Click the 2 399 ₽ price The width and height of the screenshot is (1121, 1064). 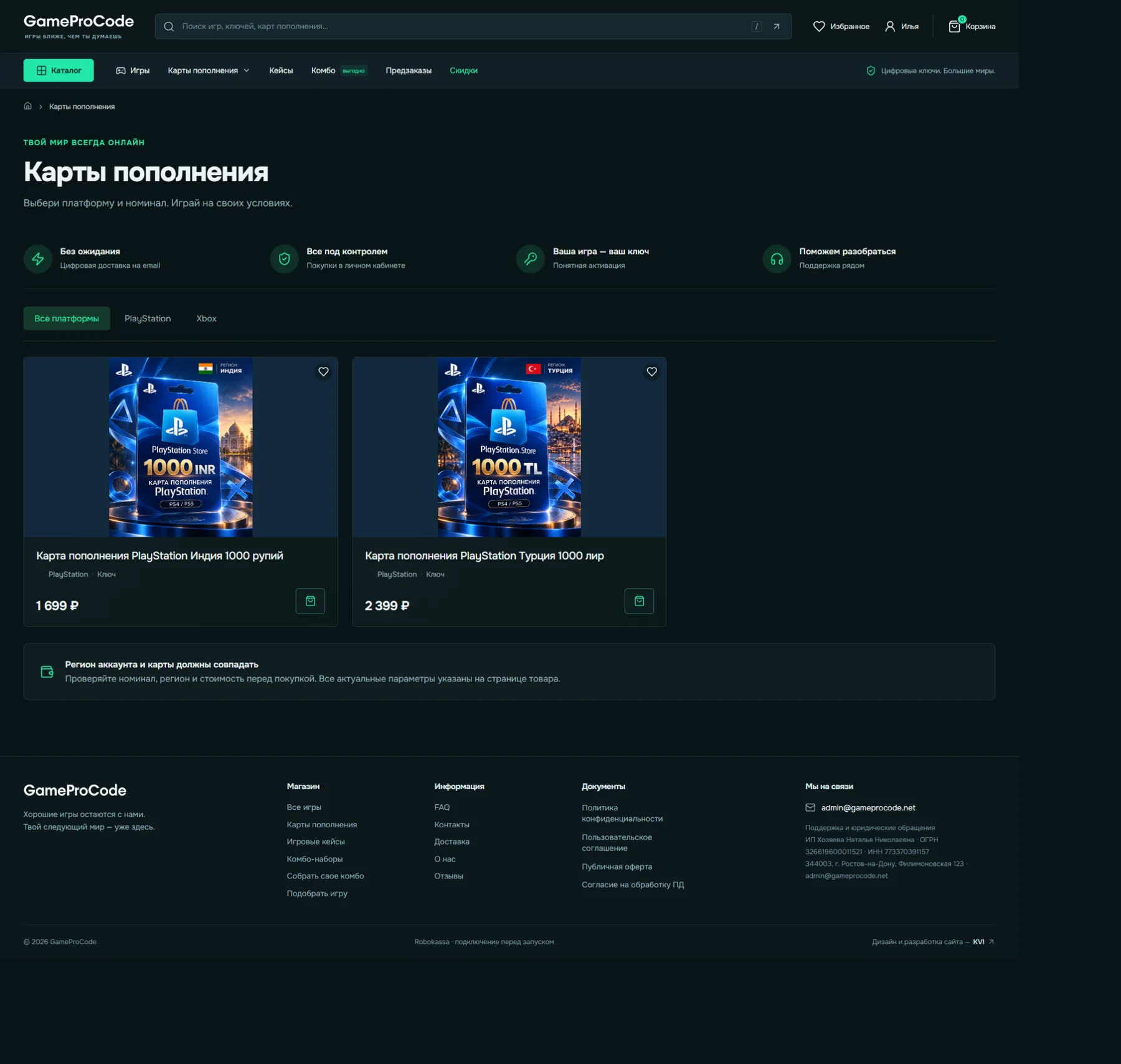click(387, 606)
